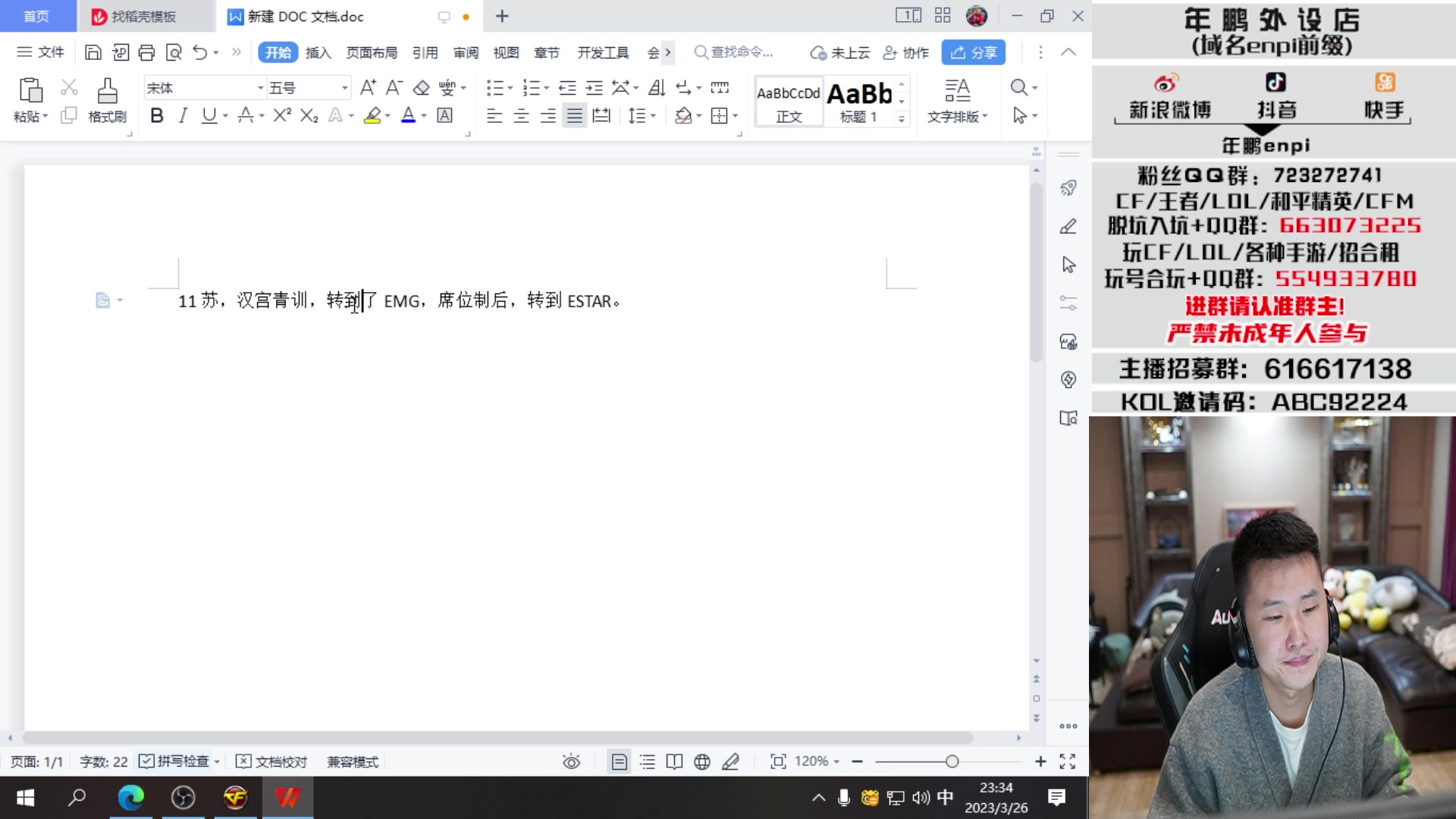Click Document Proofreading in status bar

click(x=271, y=761)
